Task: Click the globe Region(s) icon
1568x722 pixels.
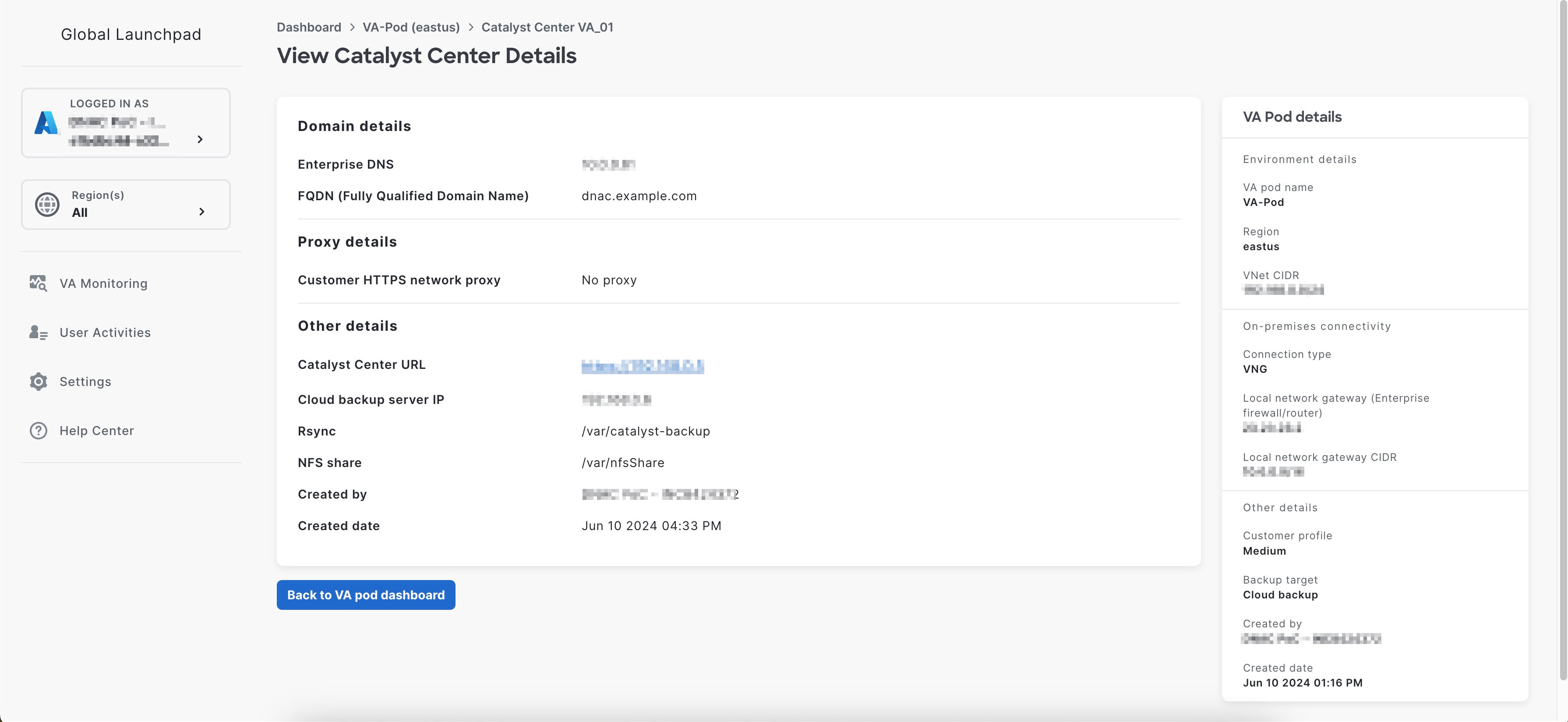Action: point(47,205)
